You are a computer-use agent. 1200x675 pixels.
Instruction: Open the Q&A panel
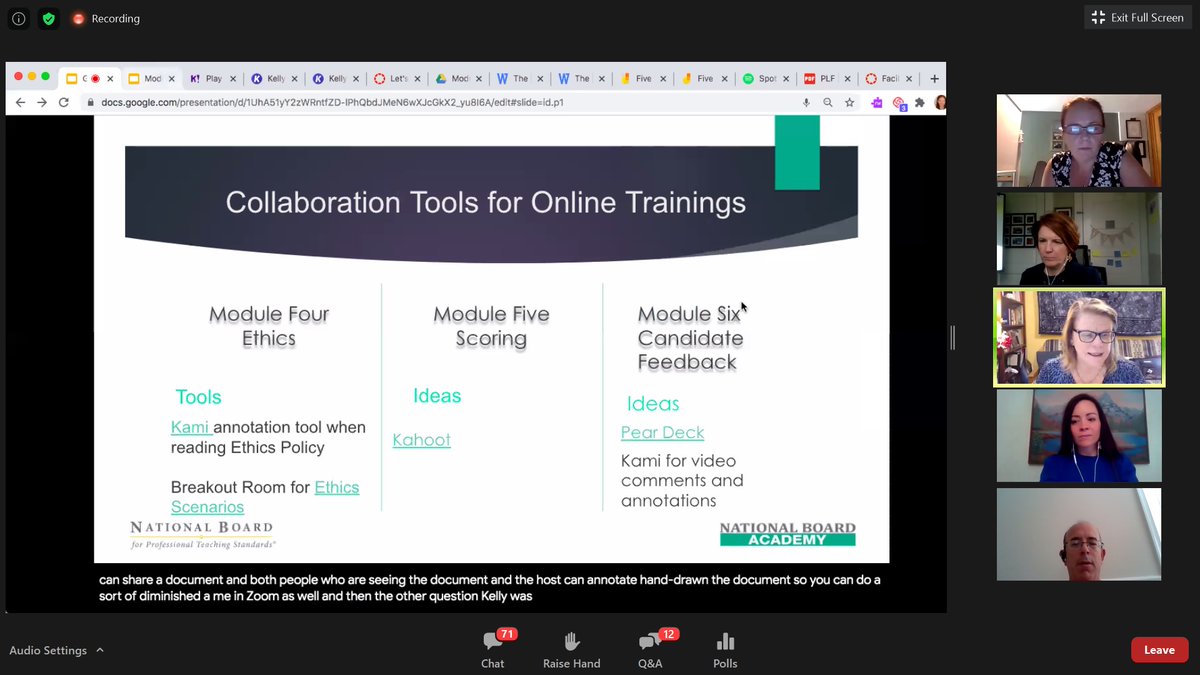click(x=649, y=649)
